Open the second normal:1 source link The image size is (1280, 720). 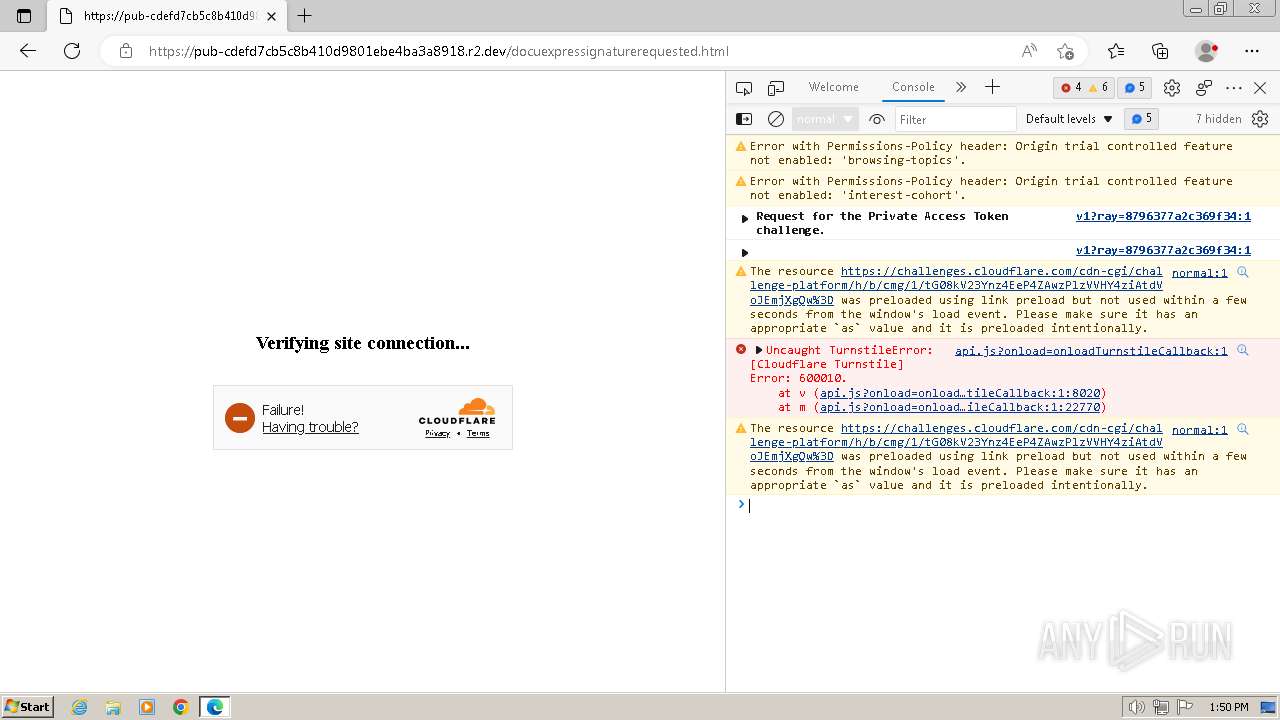coord(1199,429)
